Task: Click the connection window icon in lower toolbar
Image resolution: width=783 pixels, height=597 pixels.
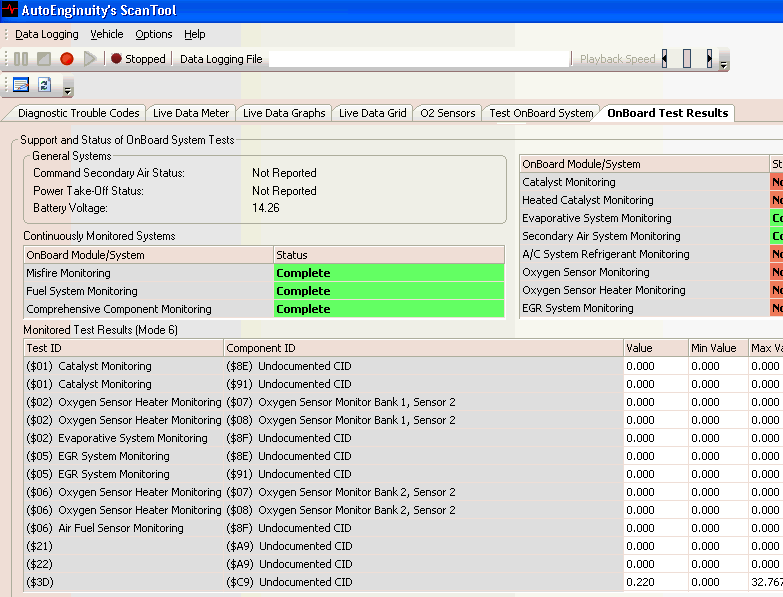Action: [21, 85]
